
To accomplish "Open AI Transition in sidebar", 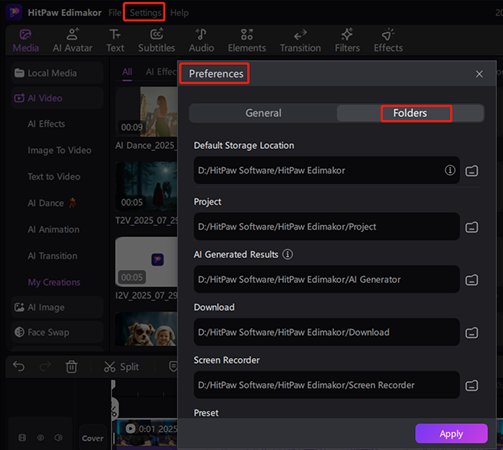I will pyautogui.click(x=52, y=256).
